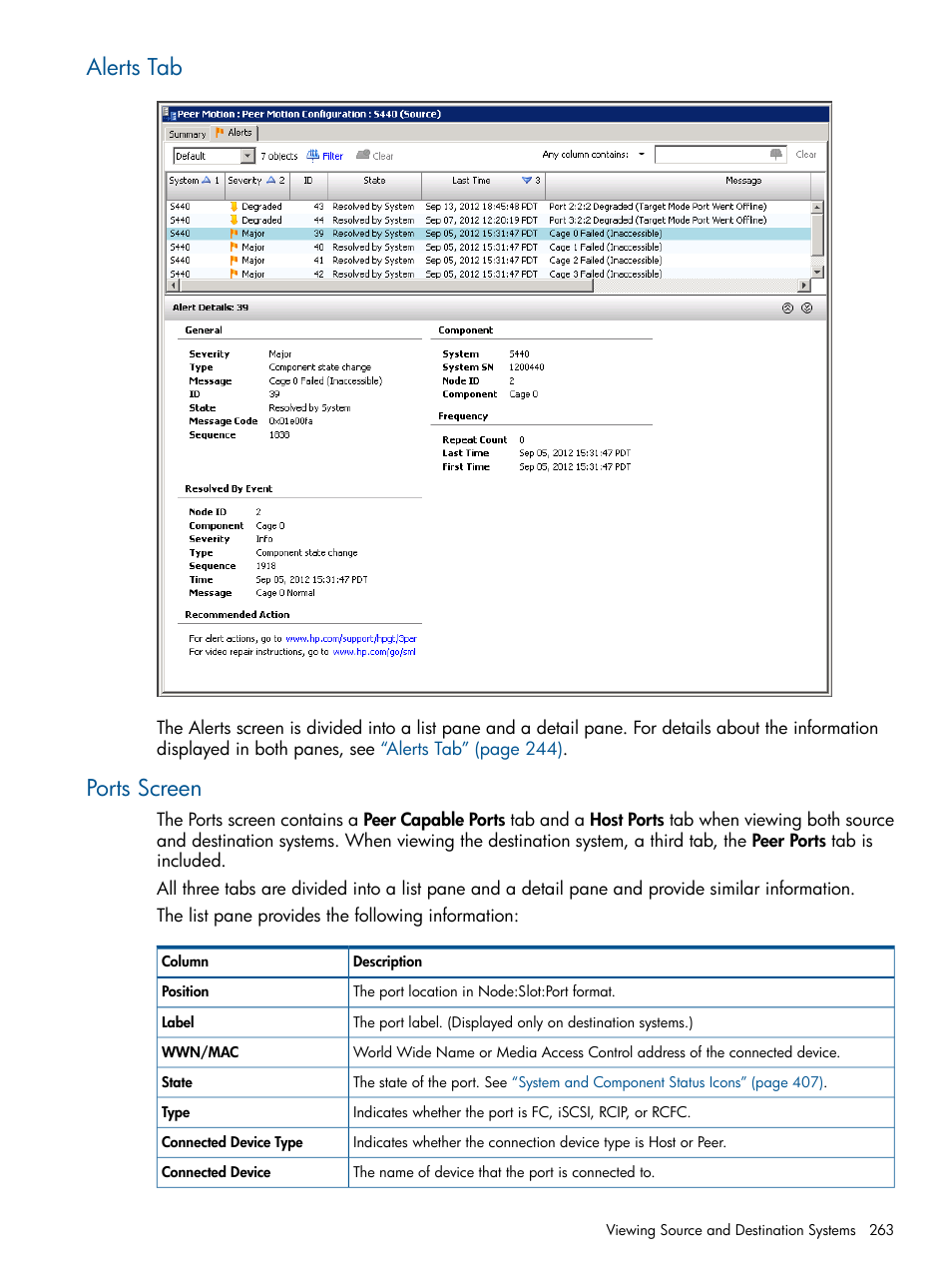Viewport: 952px width, 1269px height.
Task: Click the Clear button next to the search field
Action: point(806,155)
